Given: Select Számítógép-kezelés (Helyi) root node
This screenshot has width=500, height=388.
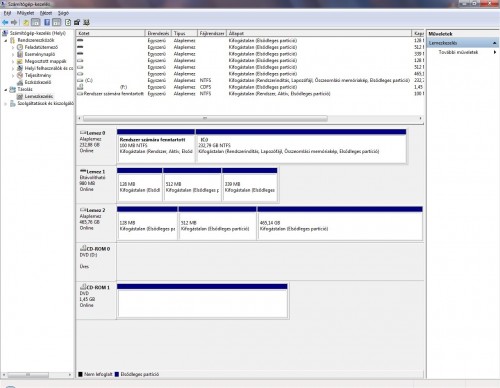Looking at the screenshot, I should [38, 33].
